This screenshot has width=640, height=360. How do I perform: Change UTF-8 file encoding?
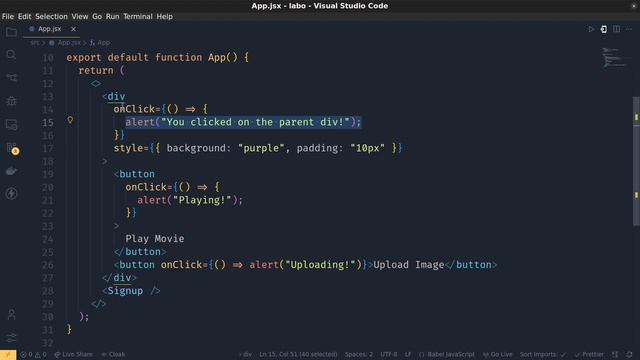coord(389,355)
